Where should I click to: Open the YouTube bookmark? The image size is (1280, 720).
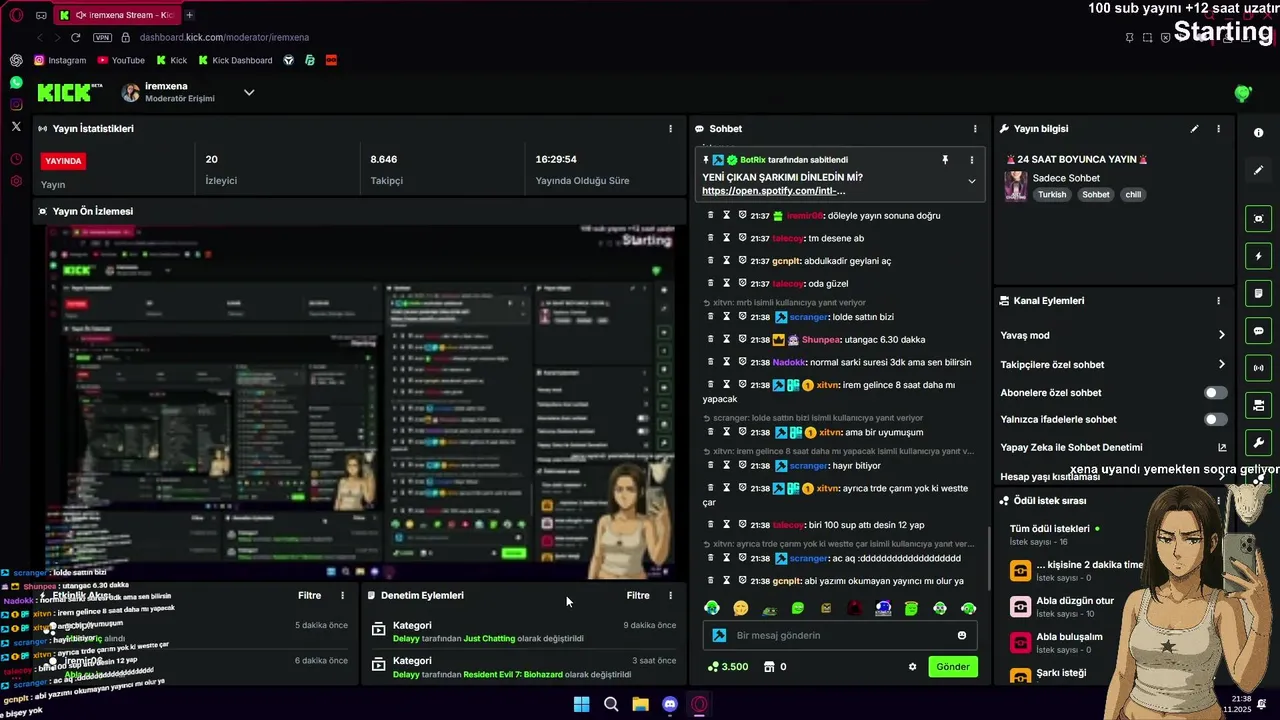pyautogui.click(x=120, y=60)
